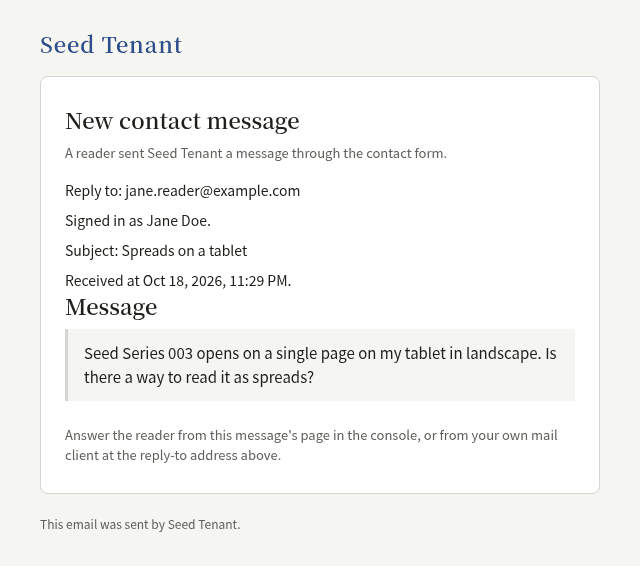Select the New contact message heading
Image resolution: width=640 pixels, height=566 pixels.
182,121
